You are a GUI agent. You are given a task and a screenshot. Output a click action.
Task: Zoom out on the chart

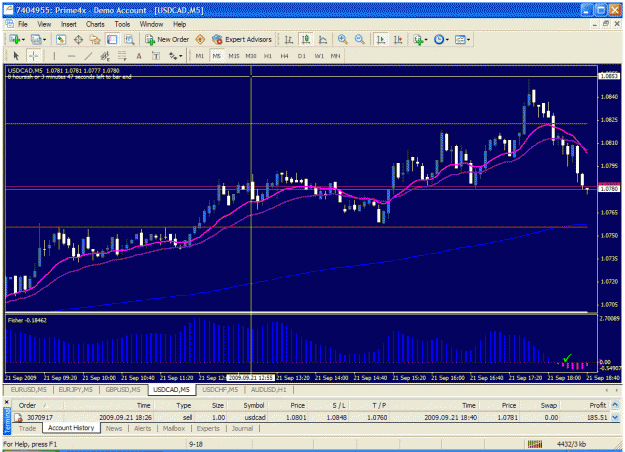tap(360, 39)
